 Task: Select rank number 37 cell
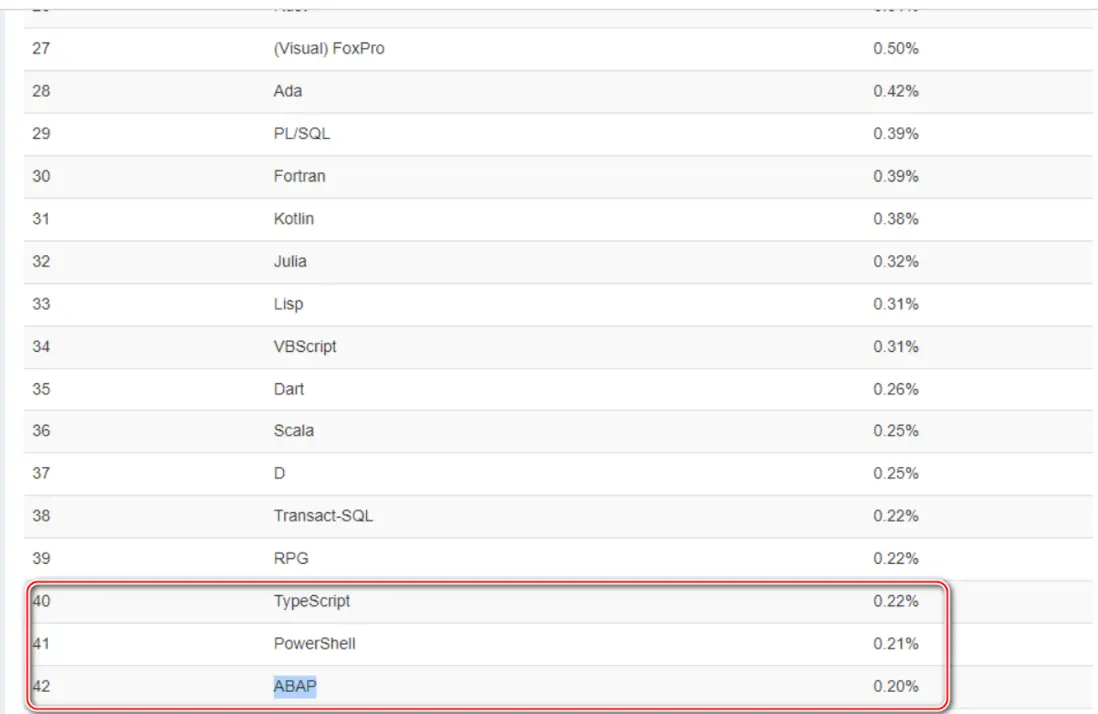(x=41, y=473)
